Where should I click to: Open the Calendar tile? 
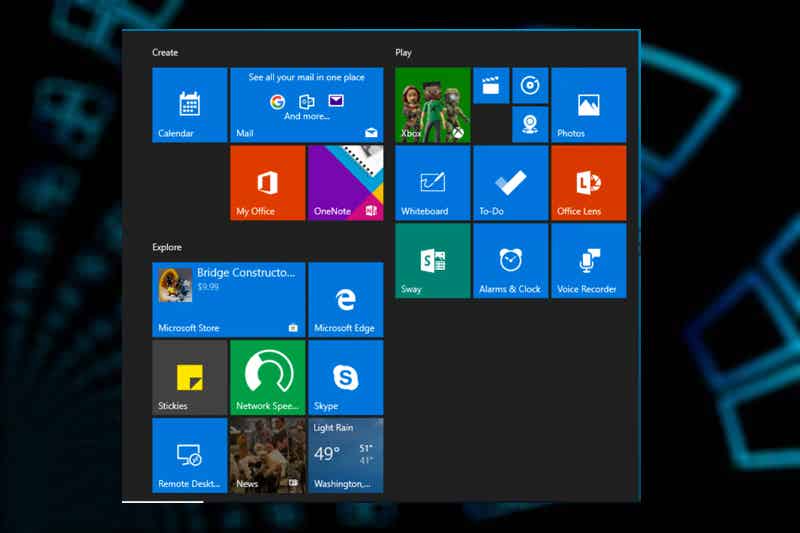190,105
